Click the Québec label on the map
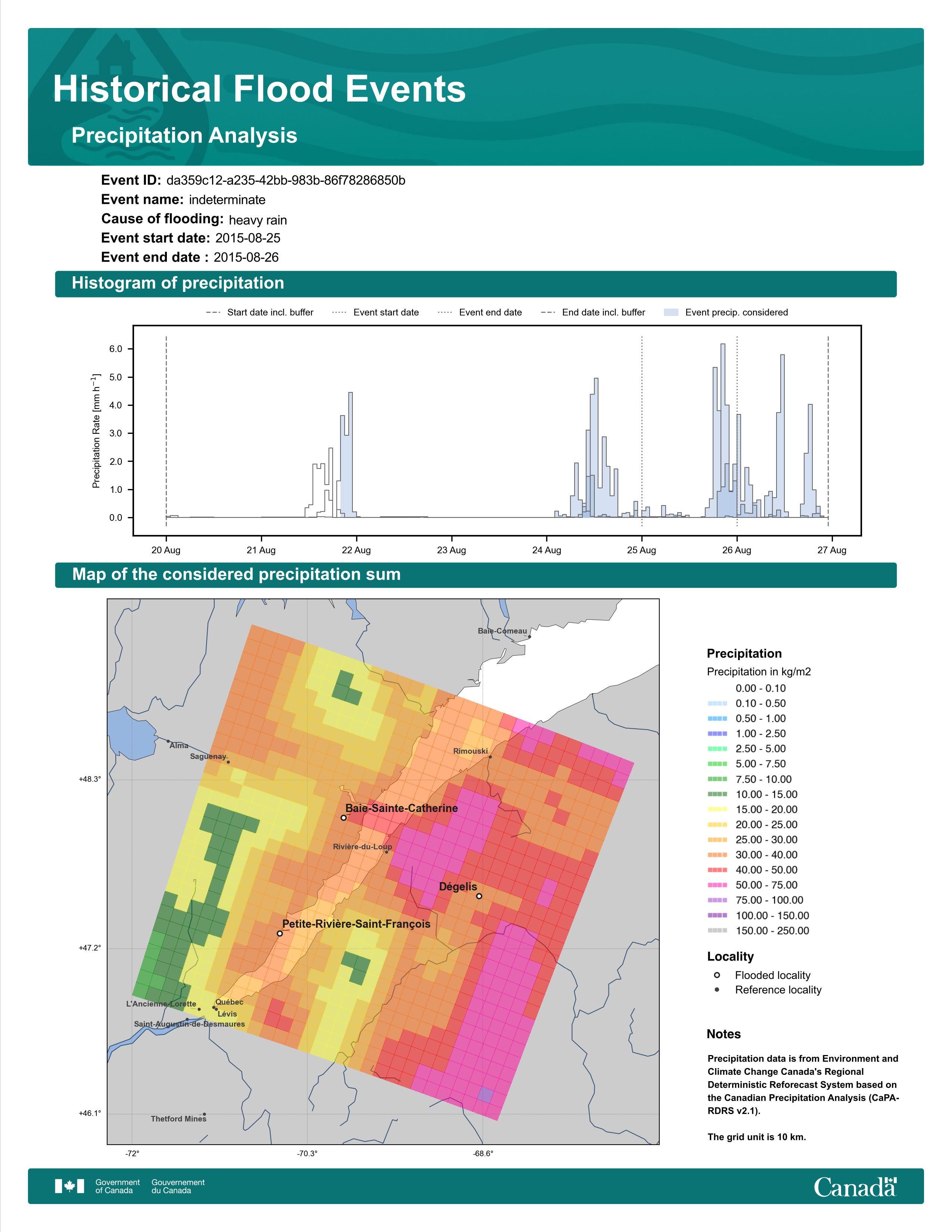 229,1002
